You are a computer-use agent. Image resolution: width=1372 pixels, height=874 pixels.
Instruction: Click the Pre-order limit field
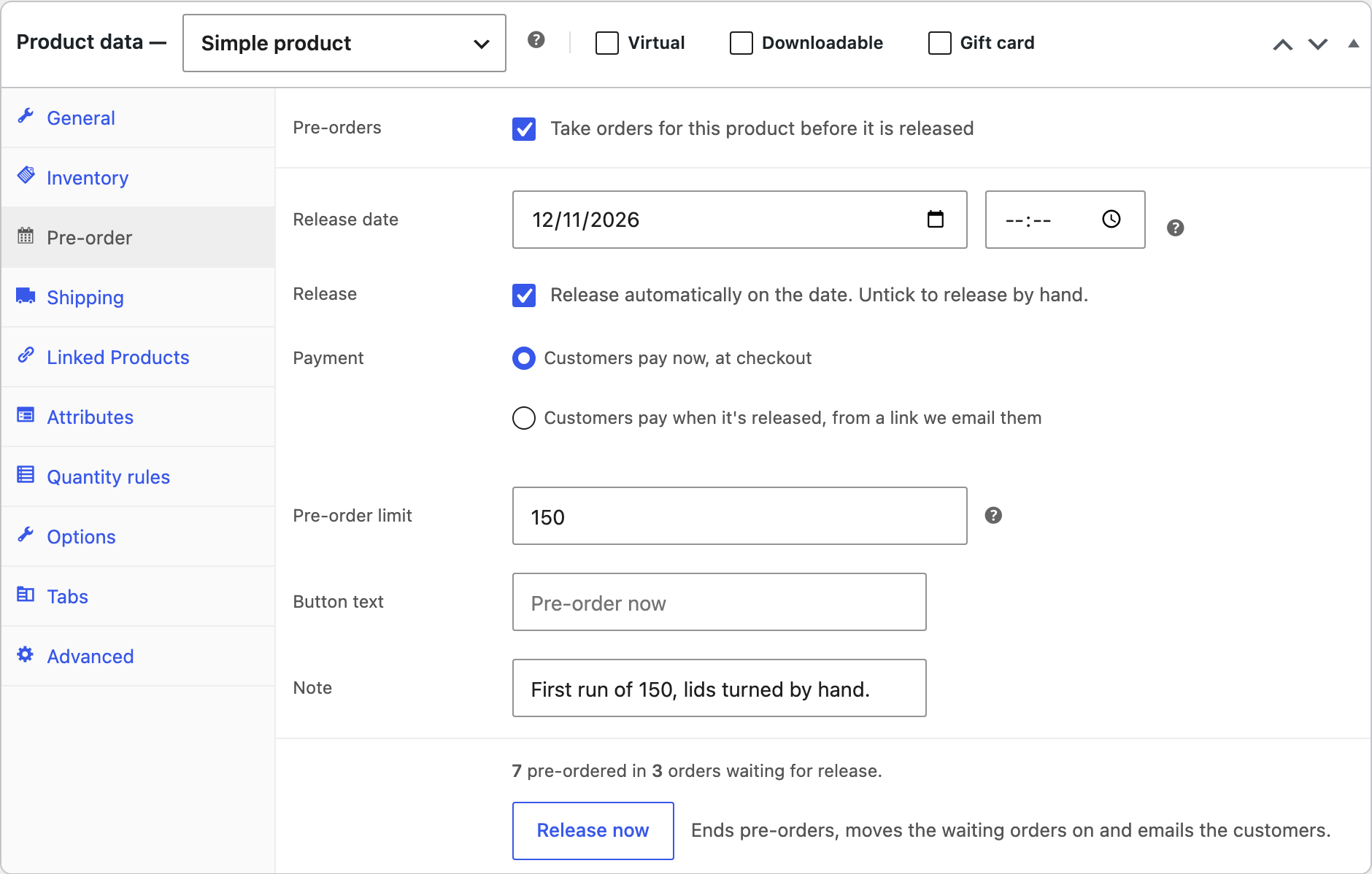[740, 516]
